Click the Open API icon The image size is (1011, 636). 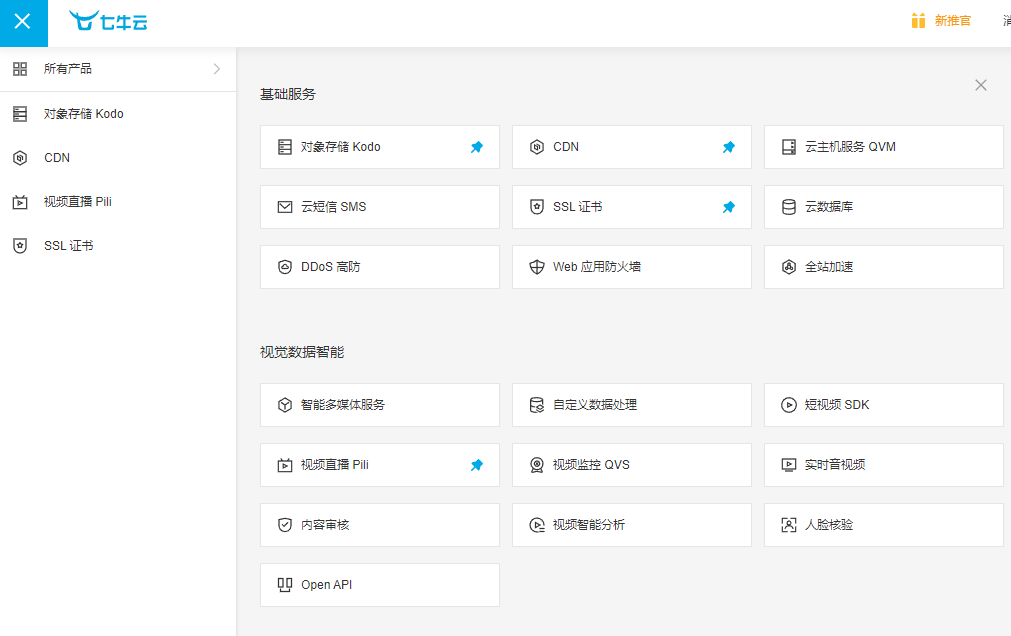pos(284,585)
